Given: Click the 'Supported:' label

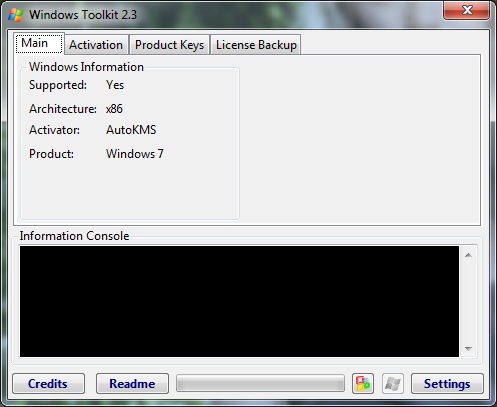Looking at the screenshot, I should [58, 85].
